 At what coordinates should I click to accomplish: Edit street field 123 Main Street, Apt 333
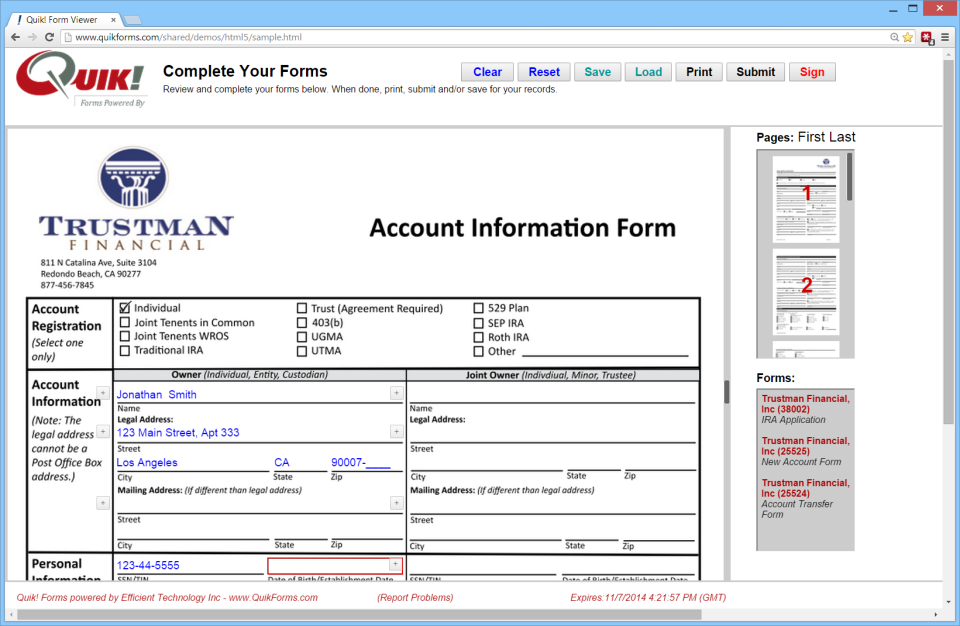253,432
